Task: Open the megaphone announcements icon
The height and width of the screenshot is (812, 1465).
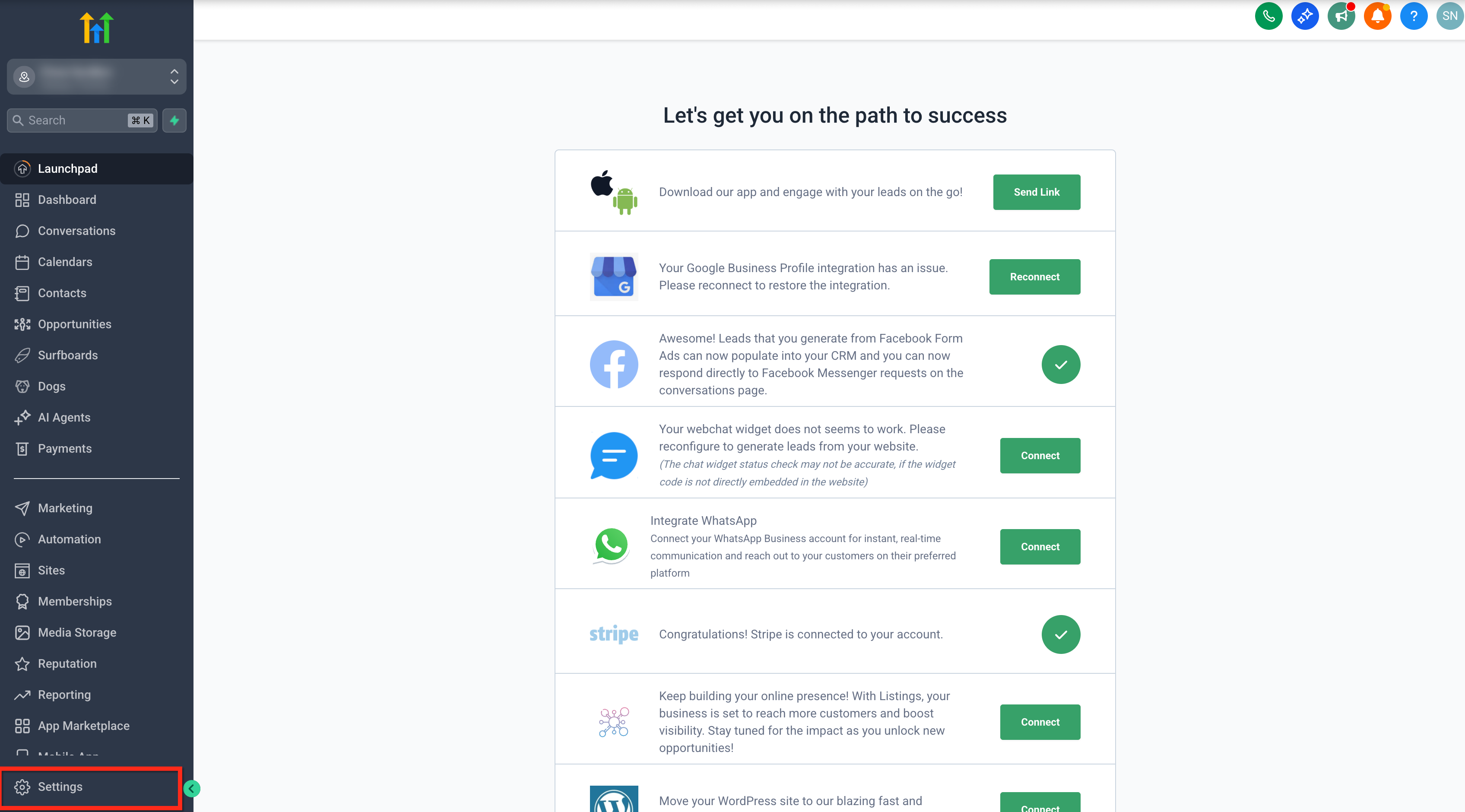Action: 1341,16
